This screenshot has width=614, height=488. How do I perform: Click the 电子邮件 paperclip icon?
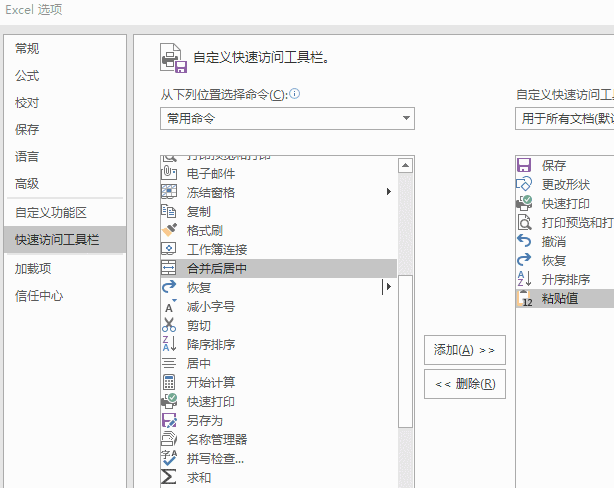(x=169, y=173)
